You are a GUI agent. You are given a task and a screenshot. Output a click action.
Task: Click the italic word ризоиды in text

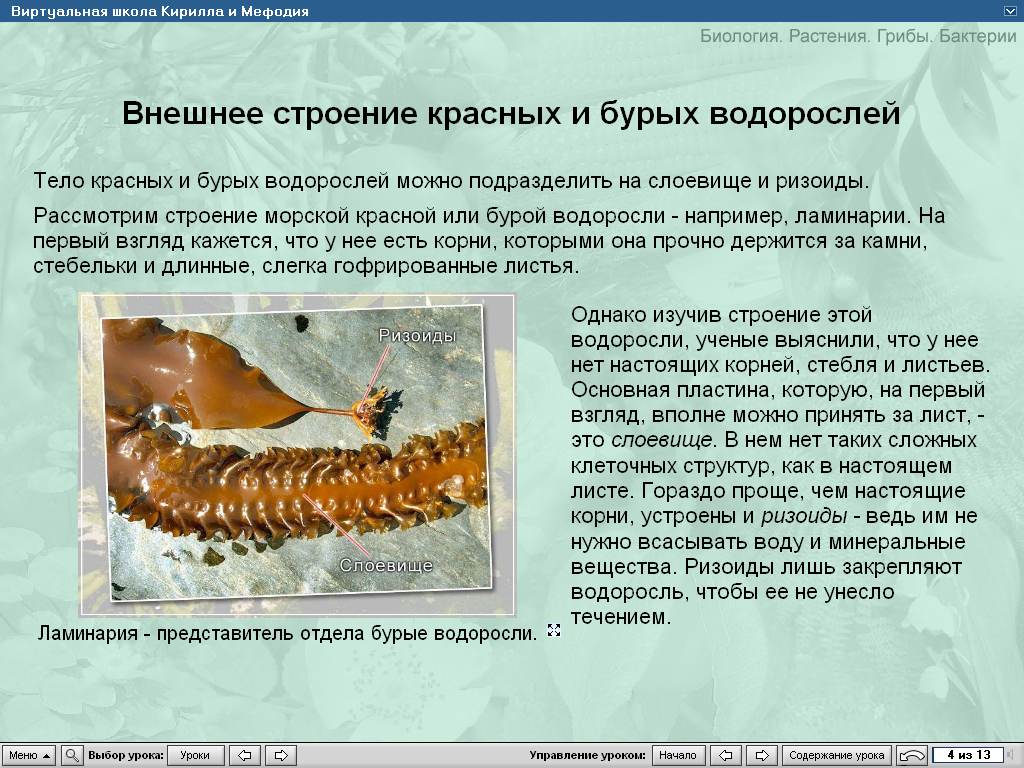(x=804, y=516)
